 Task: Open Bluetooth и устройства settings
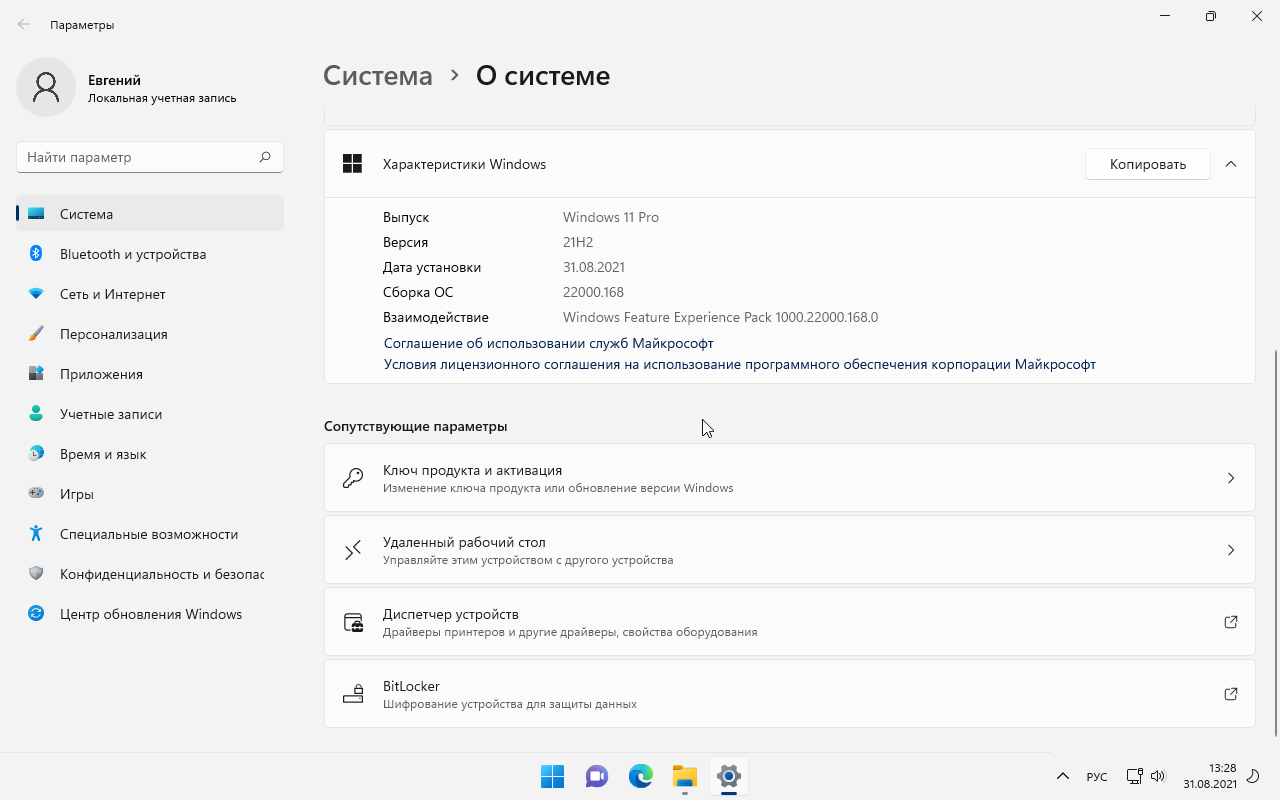pyautogui.click(x=150, y=254)
